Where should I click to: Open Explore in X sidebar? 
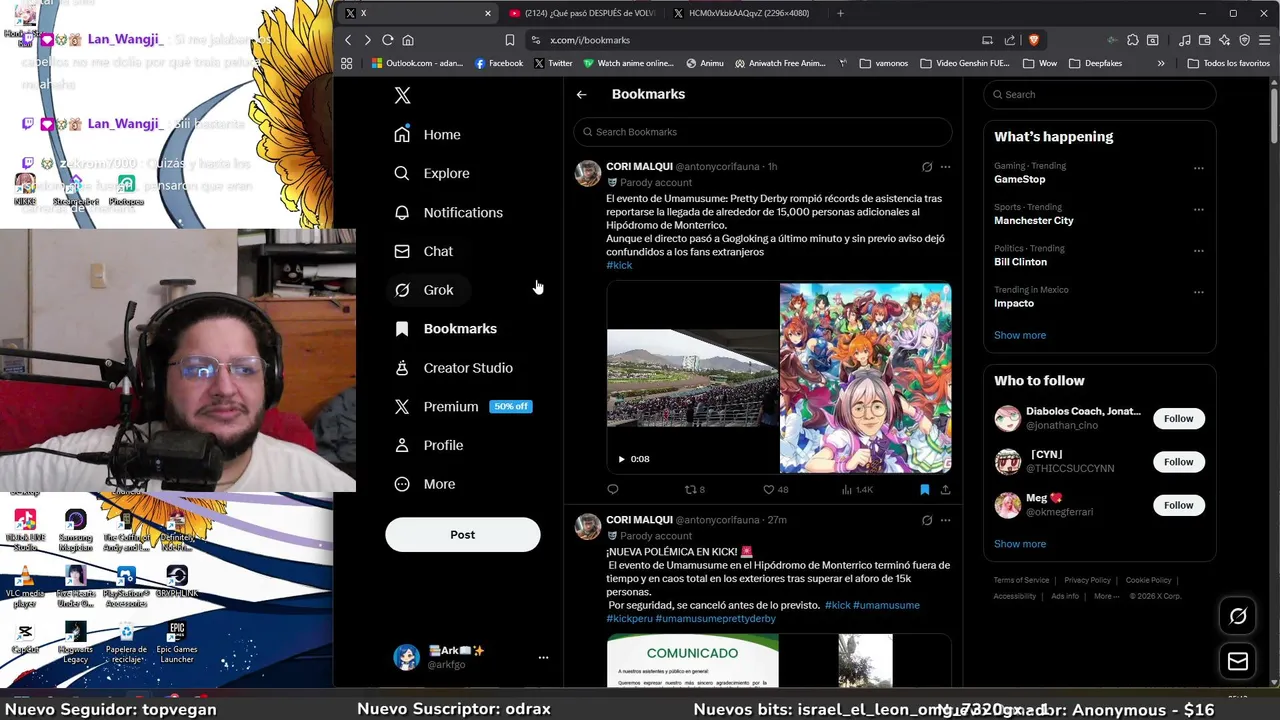[432, 173]
